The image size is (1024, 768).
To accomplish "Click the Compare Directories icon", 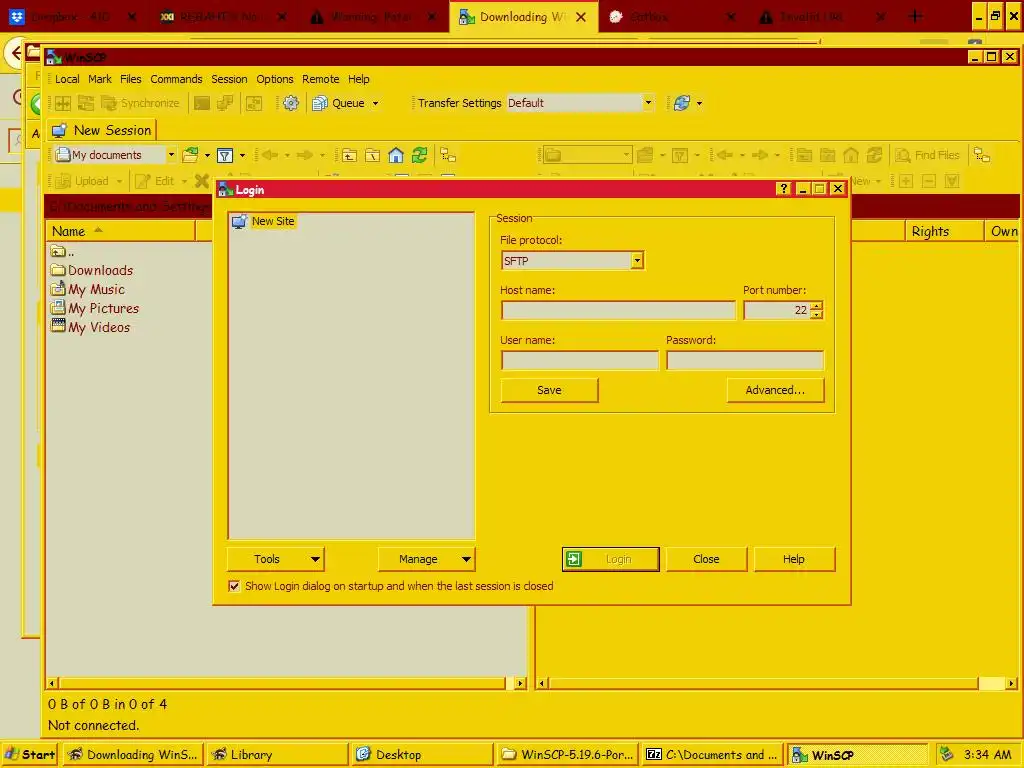I will point(63,103).
